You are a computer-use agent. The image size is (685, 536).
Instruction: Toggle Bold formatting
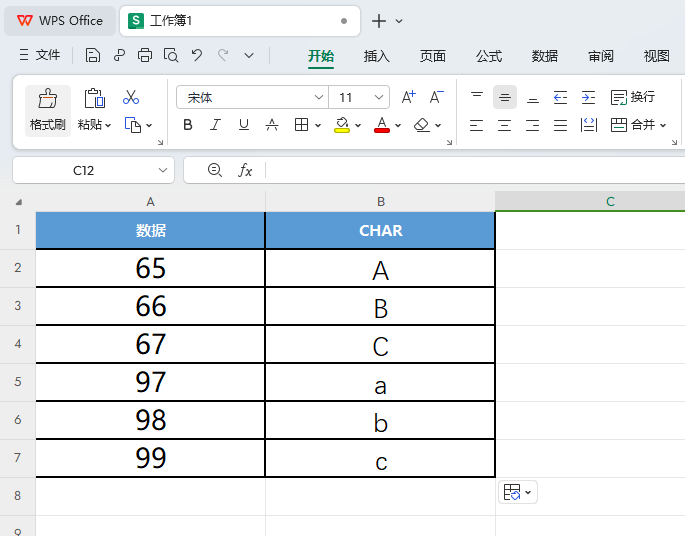(x=188, y=125)
